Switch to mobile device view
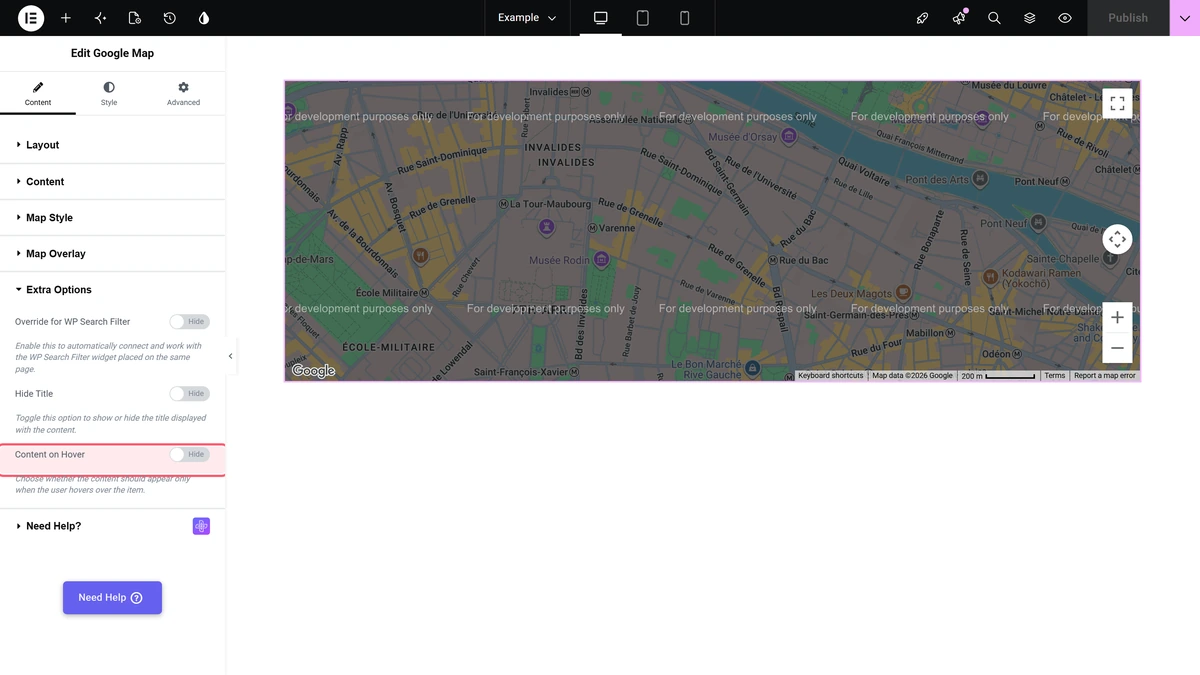Image resolution: width=1200 pixels, height=675 pixels. 685,18
